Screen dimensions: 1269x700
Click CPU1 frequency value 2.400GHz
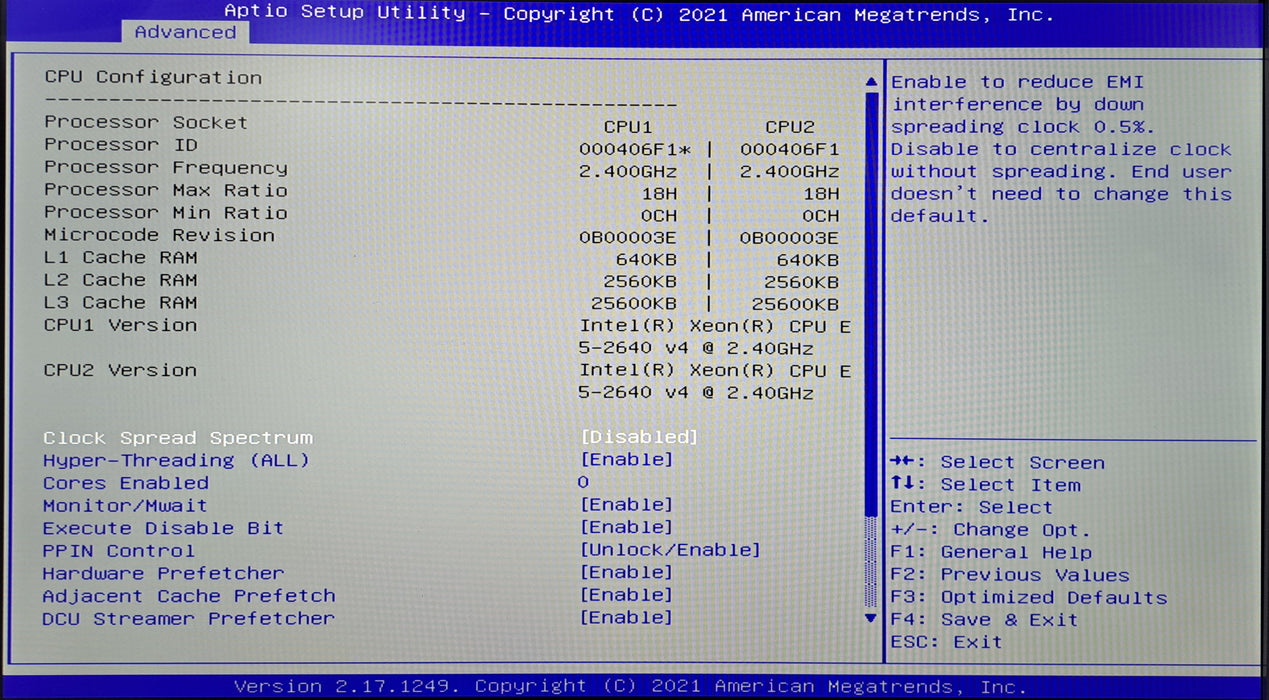point(628,172)
